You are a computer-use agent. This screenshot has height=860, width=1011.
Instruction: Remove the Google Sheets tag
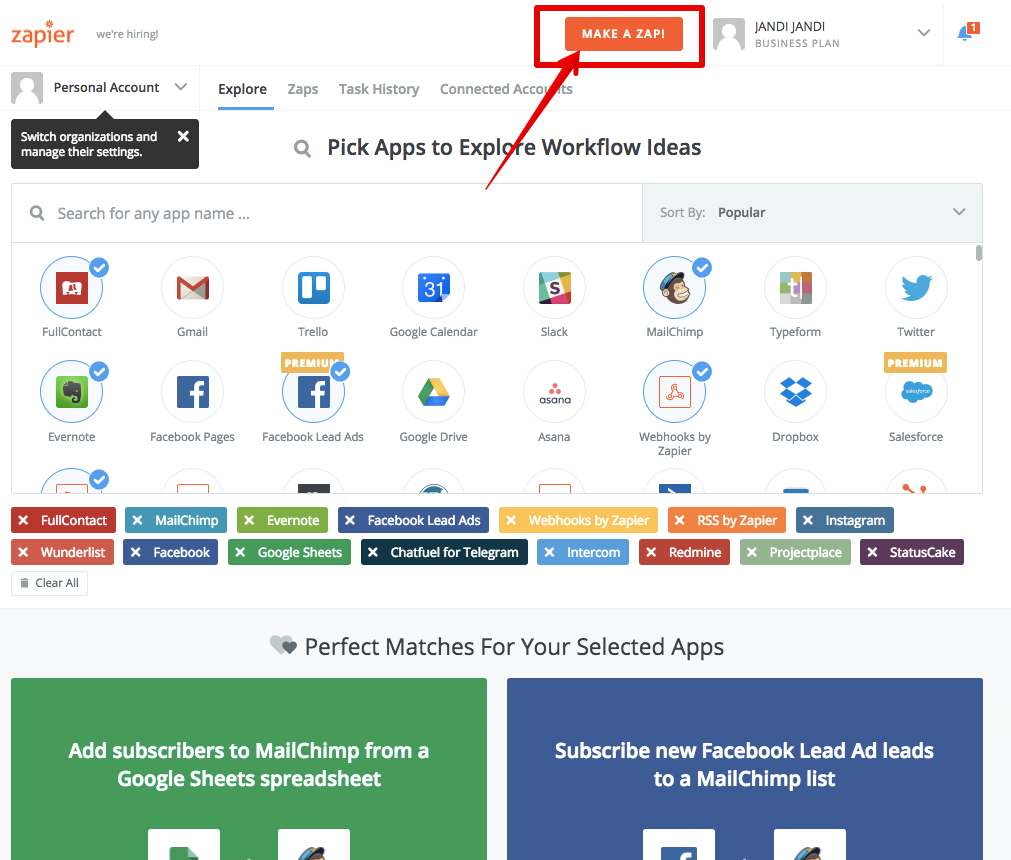click(x=240, y=552)
